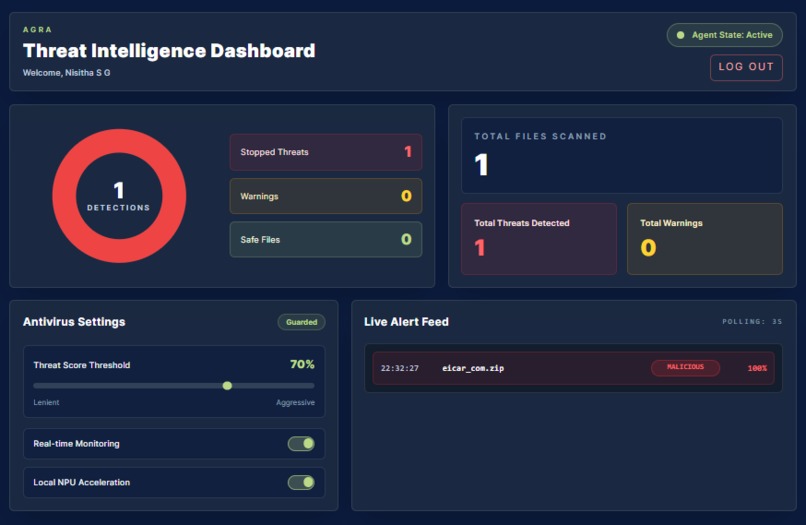Click the Threat Score Threshold slider handle
Screen dimensions: 806x525
click(x=227, y=386)
